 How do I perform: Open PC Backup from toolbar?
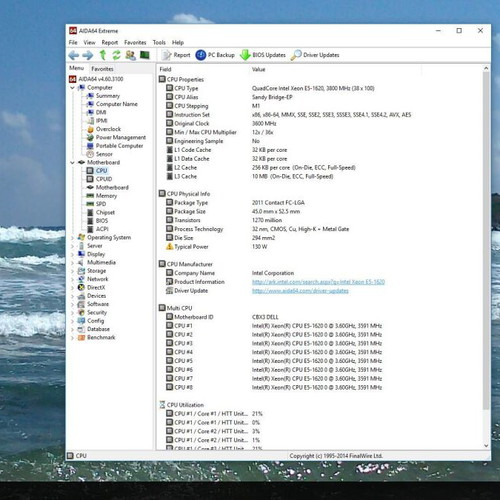pyautogui.click(x=215, y=55)
